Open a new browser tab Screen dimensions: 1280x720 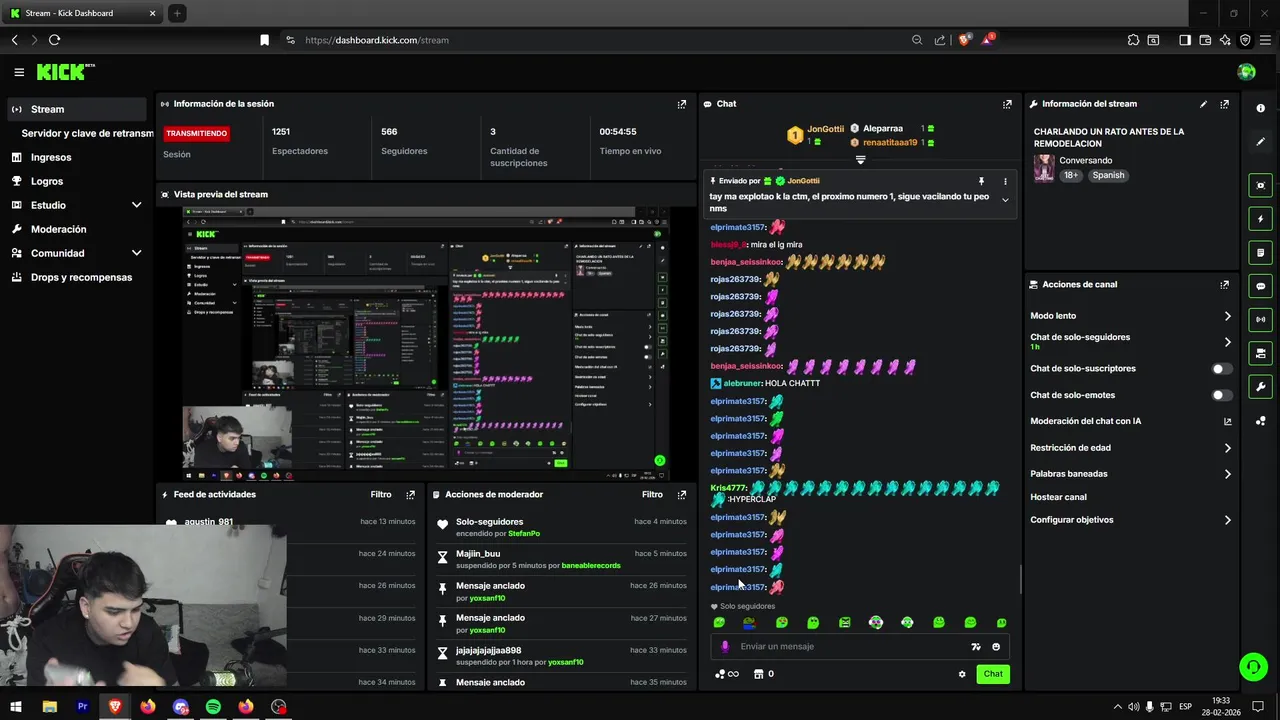pos(176,13)
